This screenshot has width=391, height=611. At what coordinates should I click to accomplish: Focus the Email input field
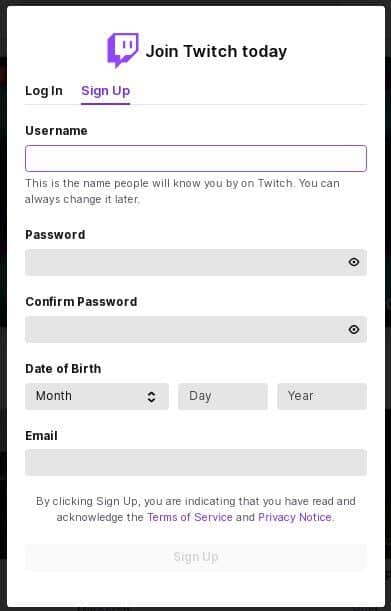pos(196,462)
